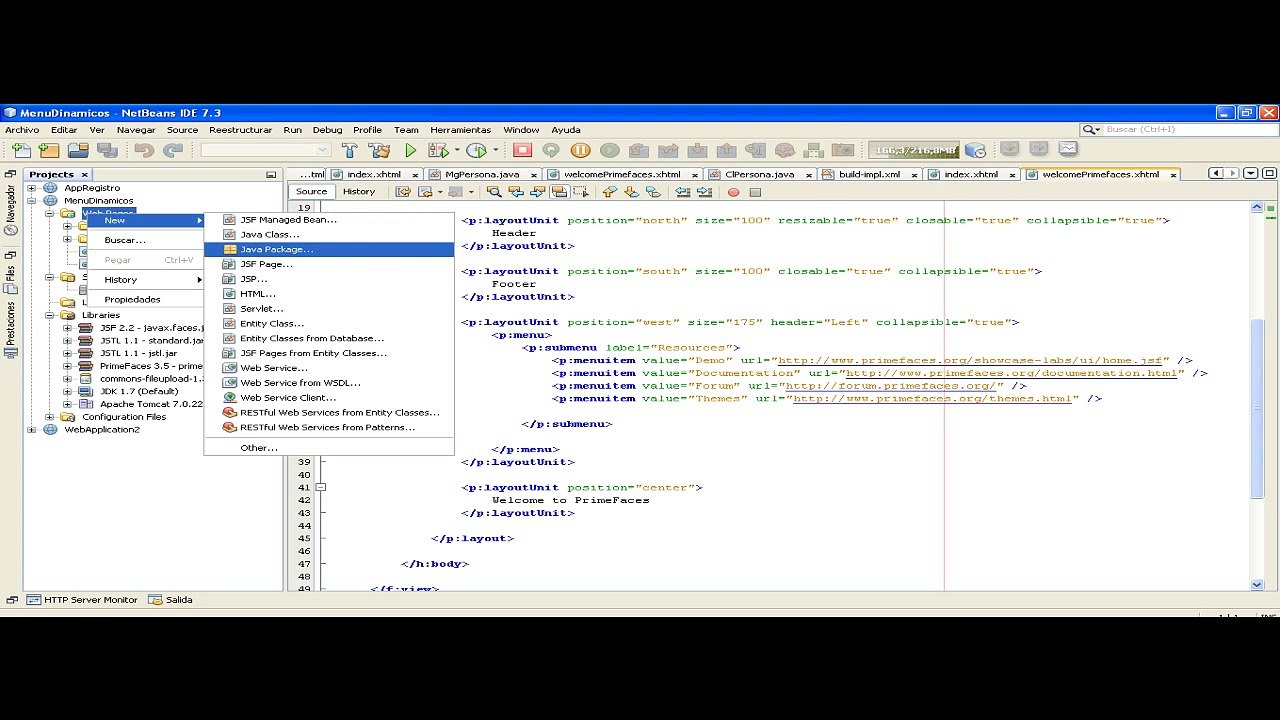The height and width of the screenshot is (720, 1280).
Task: Click the Build Project hammer icon
Action: pyautogui.click(x=349, y=150)
